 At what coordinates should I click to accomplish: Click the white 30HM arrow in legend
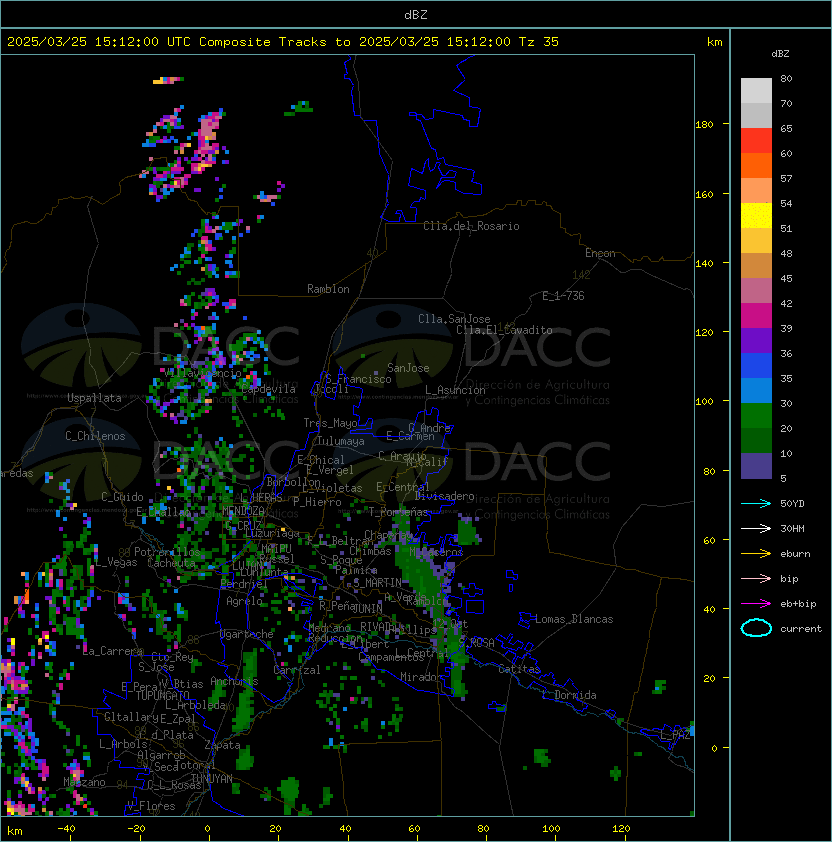point(756,529)
